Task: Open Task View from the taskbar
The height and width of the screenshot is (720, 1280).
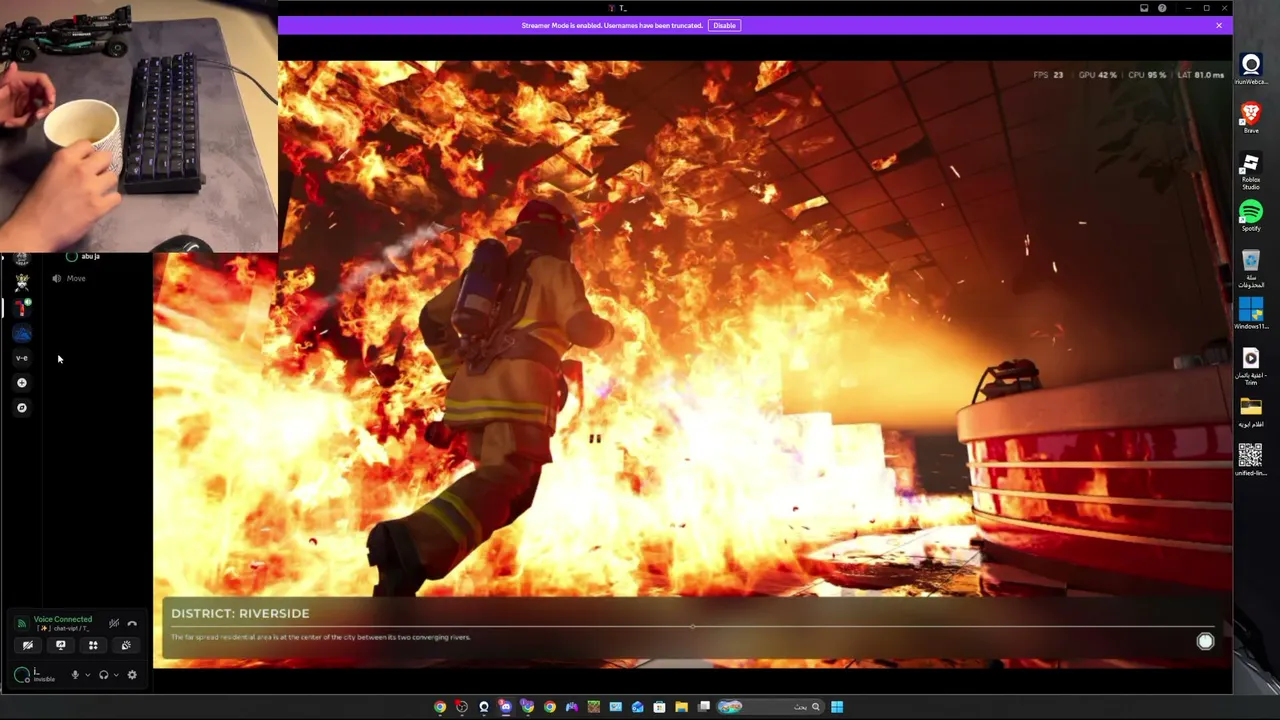Action: click(704, 707)
